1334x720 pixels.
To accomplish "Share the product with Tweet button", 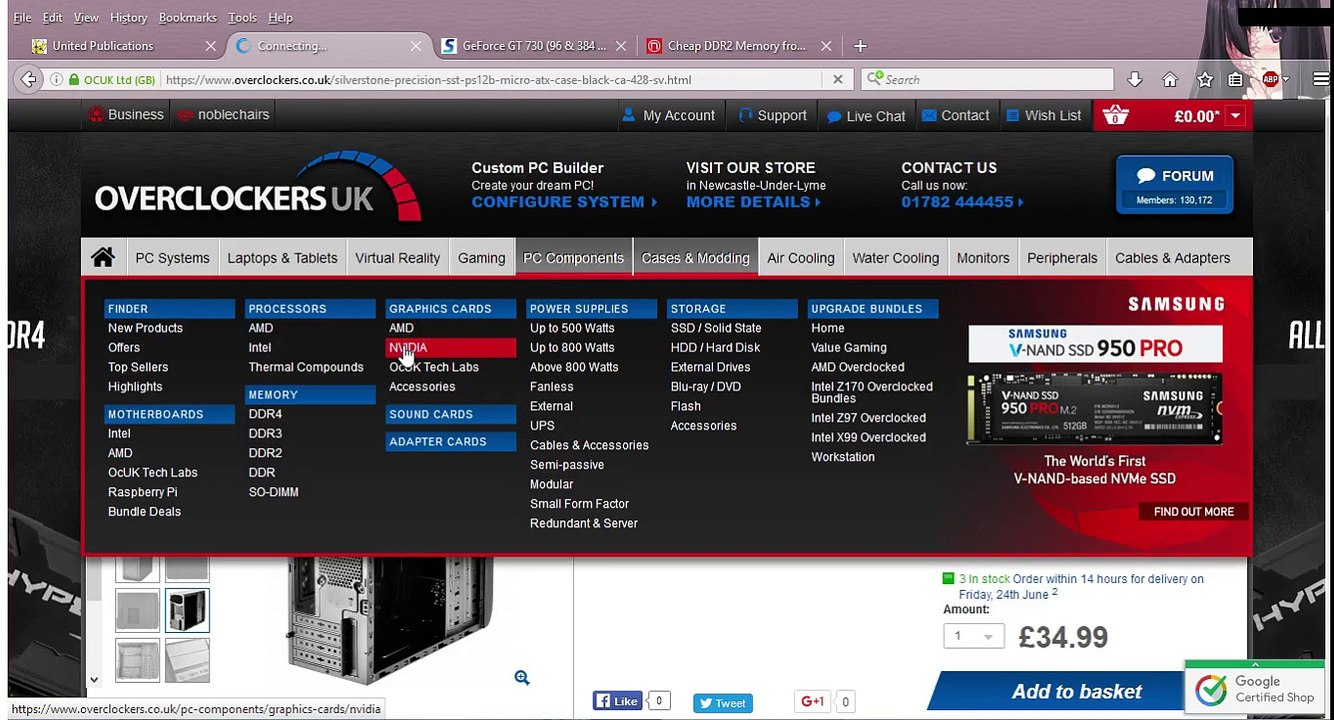I will pyautogui.click(x=722, y=703).
